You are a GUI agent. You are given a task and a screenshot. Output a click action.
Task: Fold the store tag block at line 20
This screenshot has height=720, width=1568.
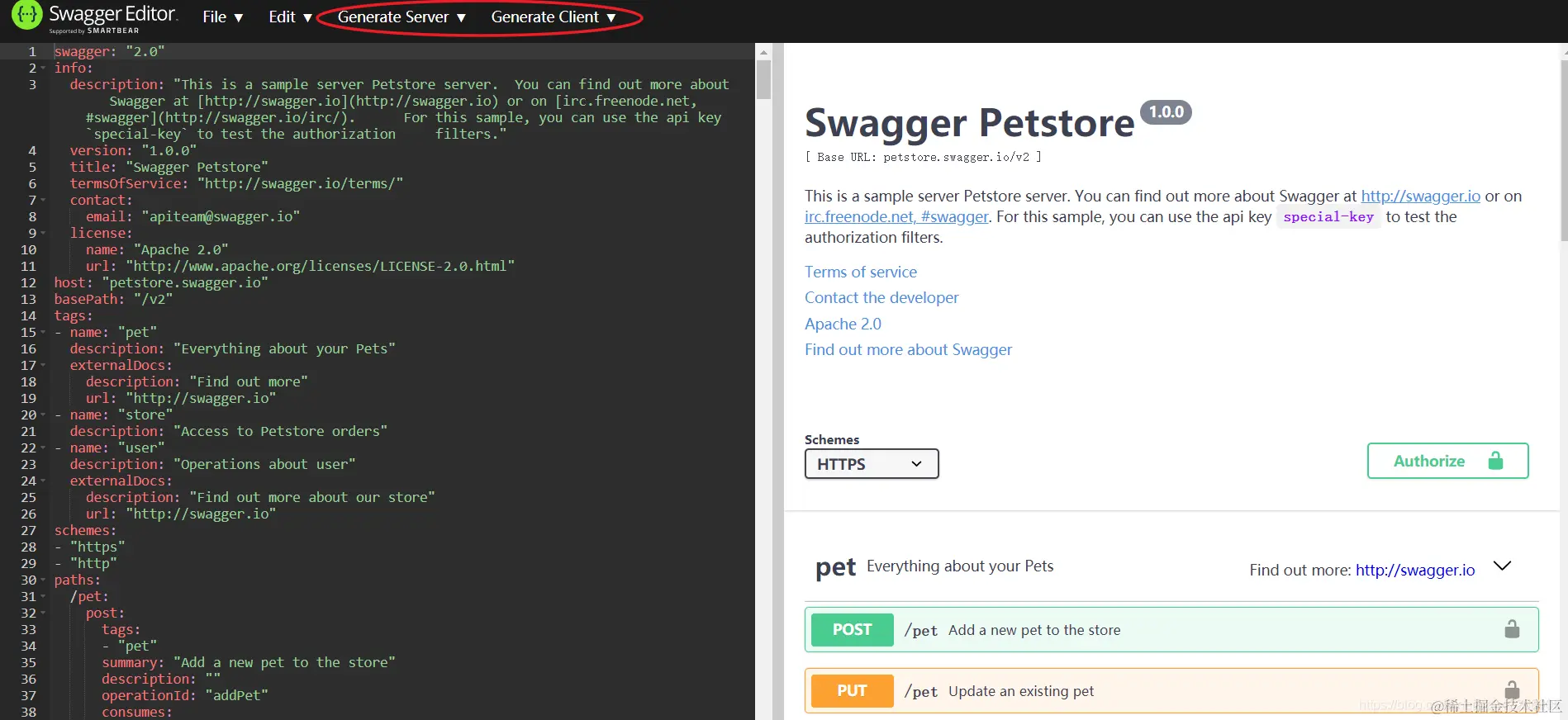(43, 414)
